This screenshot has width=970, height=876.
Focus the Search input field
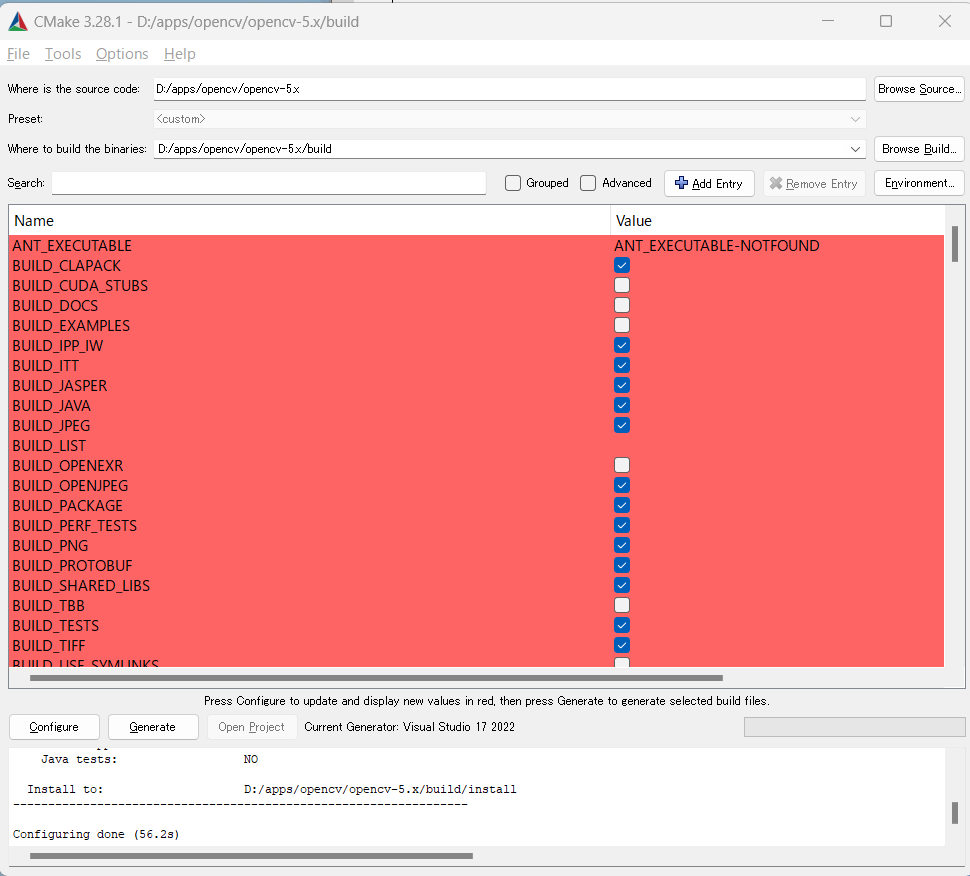coord(268,183)
